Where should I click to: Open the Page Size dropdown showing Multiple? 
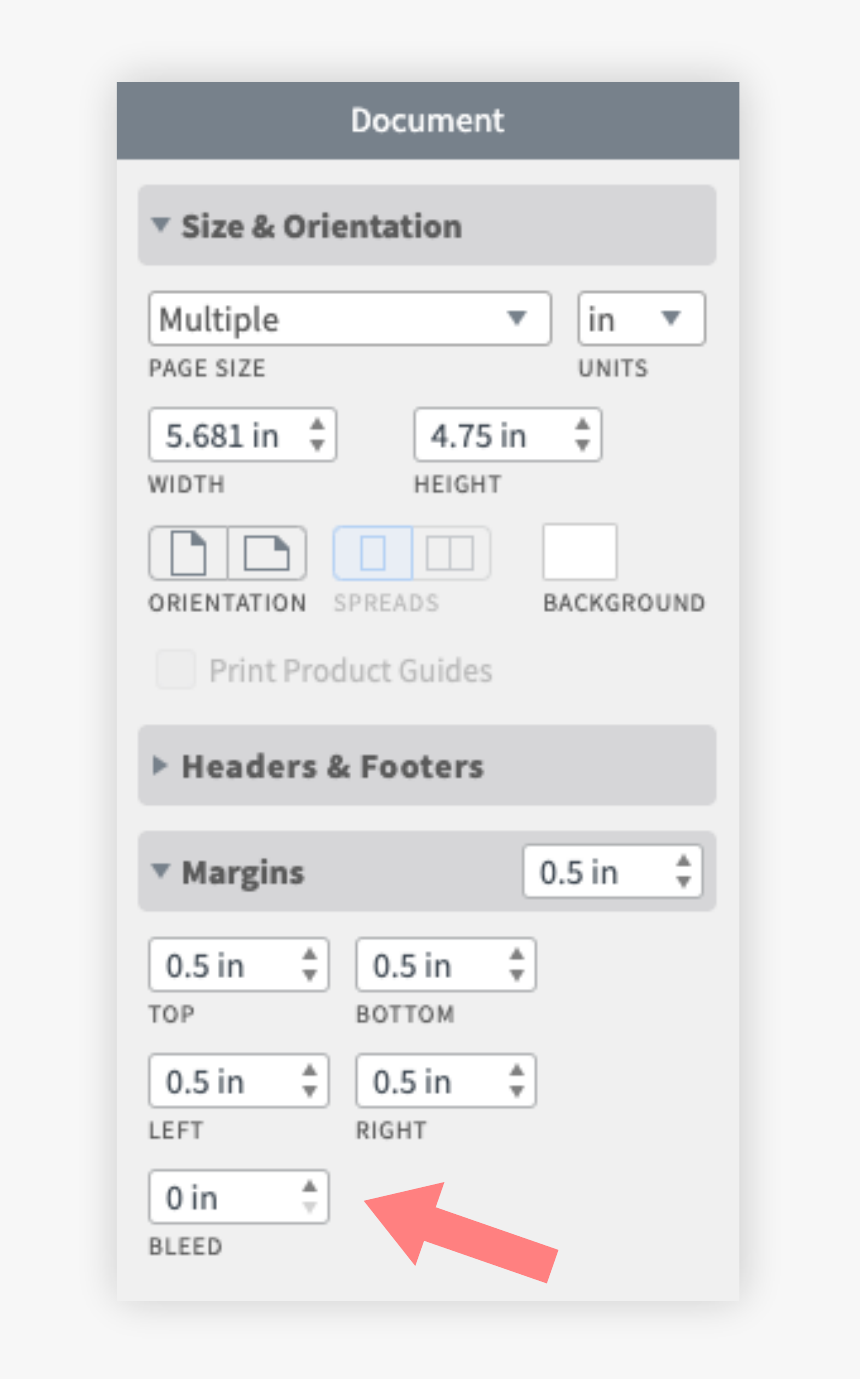[x=349, y=318]
